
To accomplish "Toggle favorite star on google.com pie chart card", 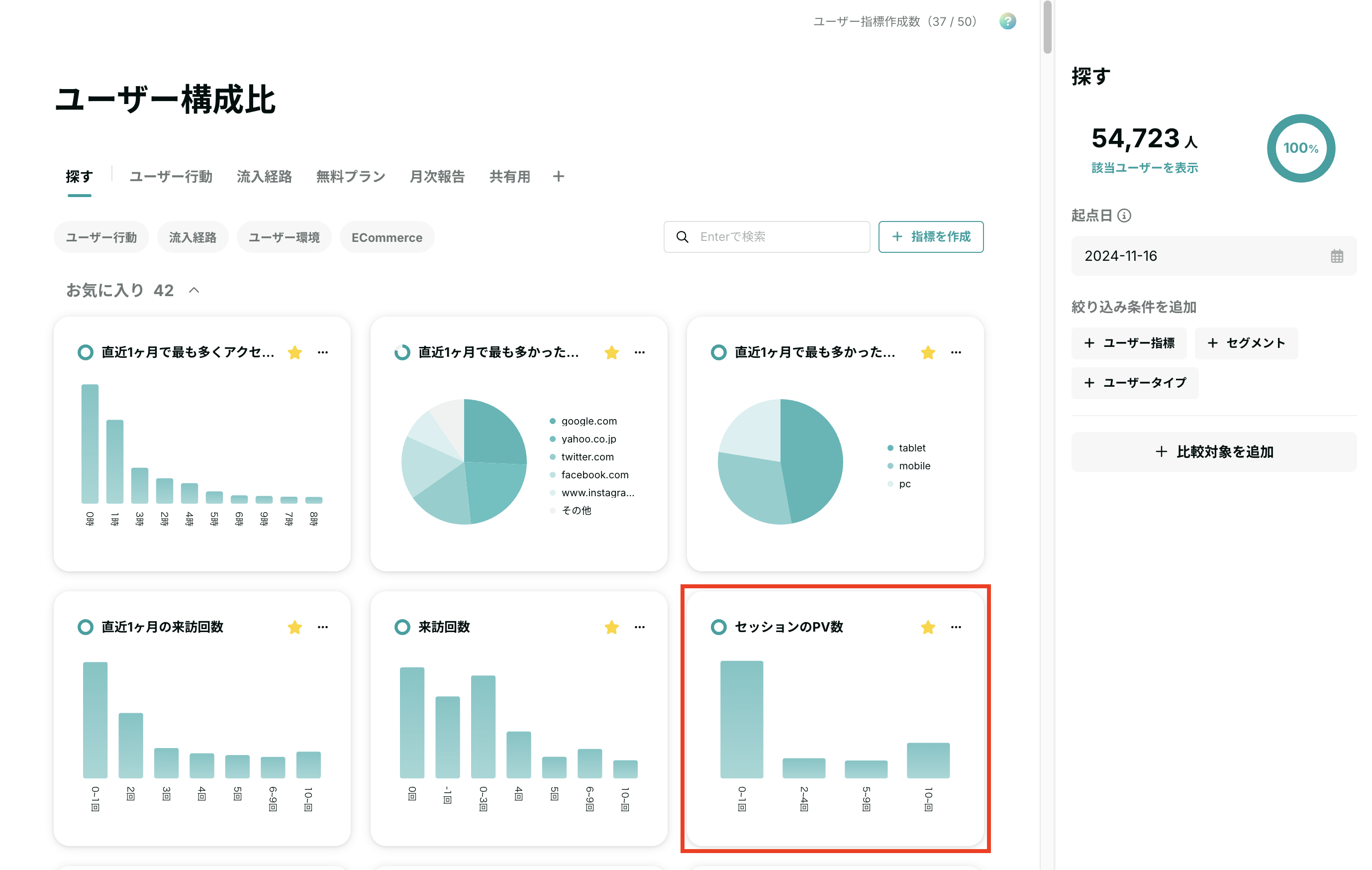I will 611,352.
